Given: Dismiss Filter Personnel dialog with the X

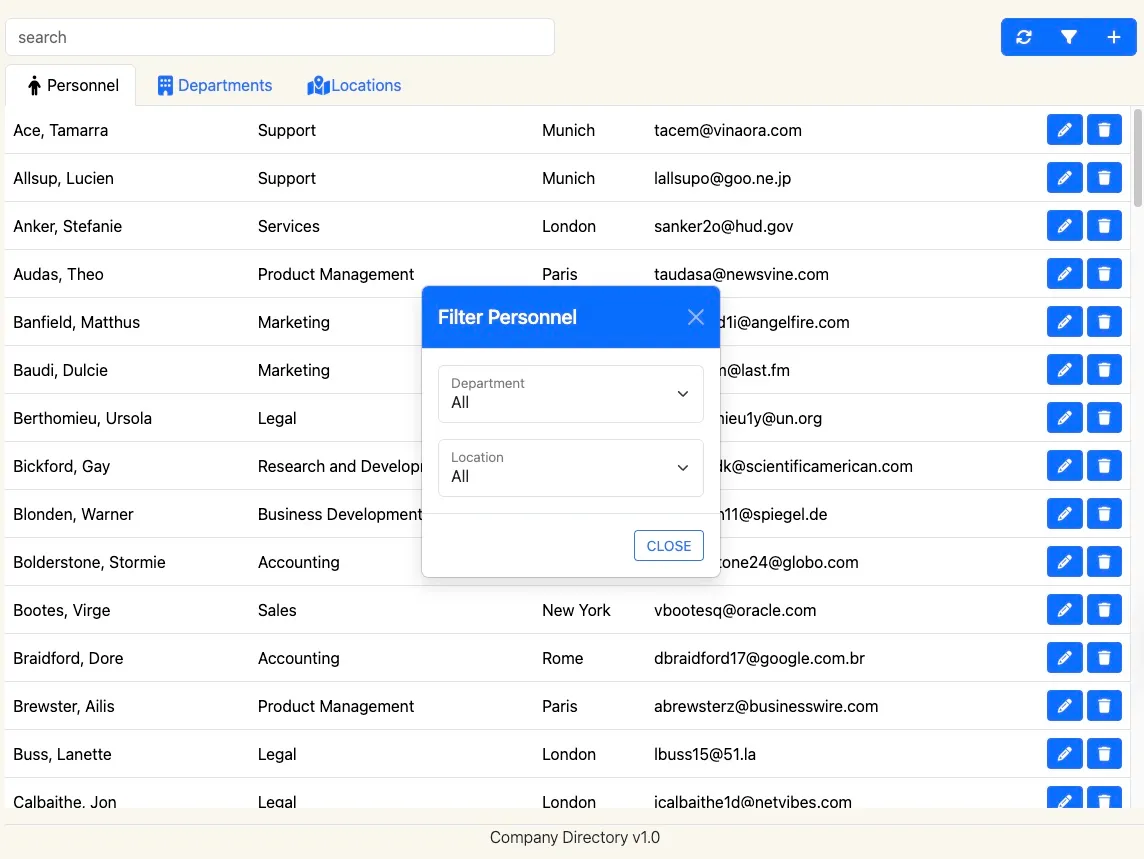Looking at the screenshot, I should coord(696,317).
